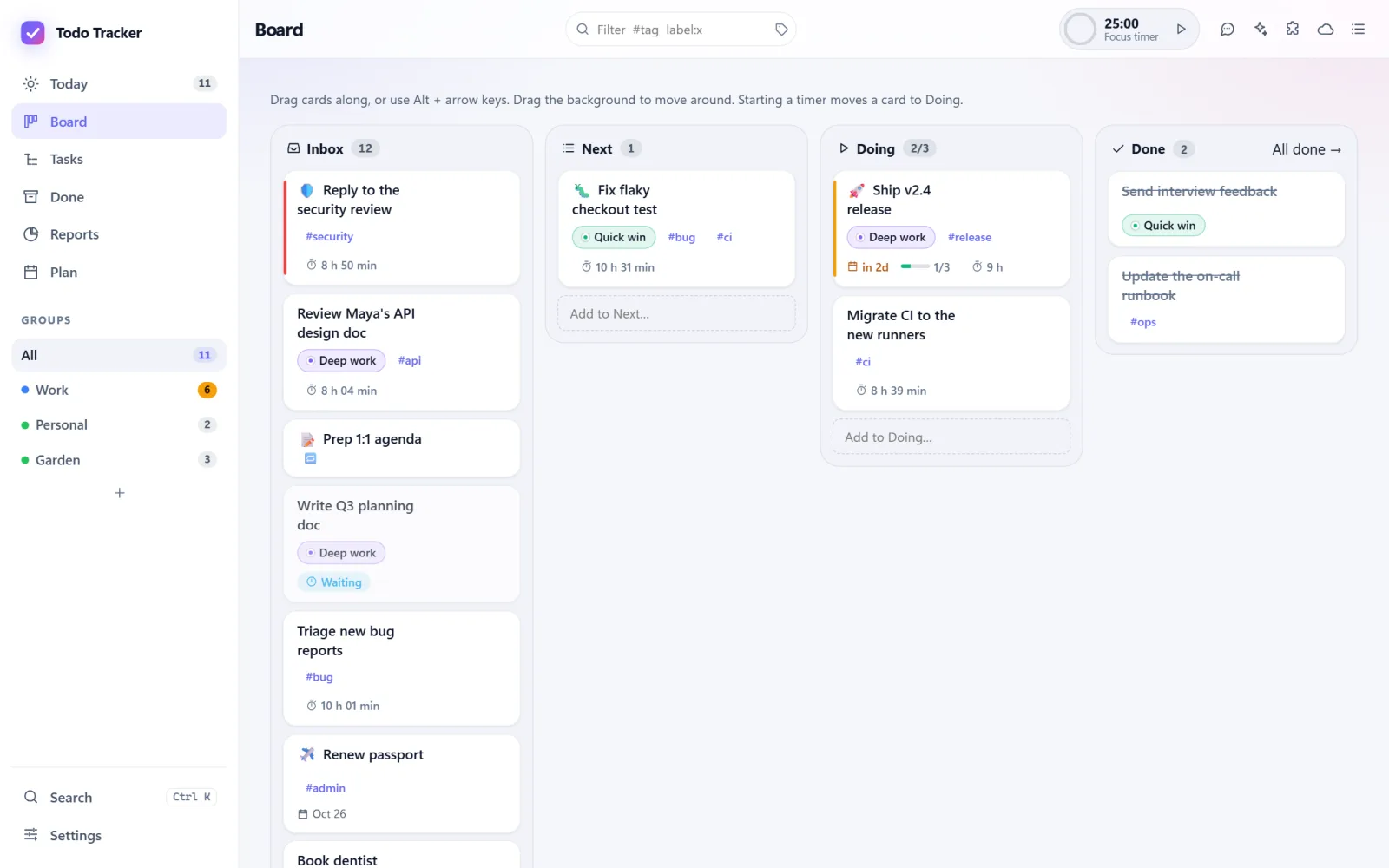This screenshot has width=1389, height=868.
Task: Select the Garden group
Action: (x=119, y=460)
